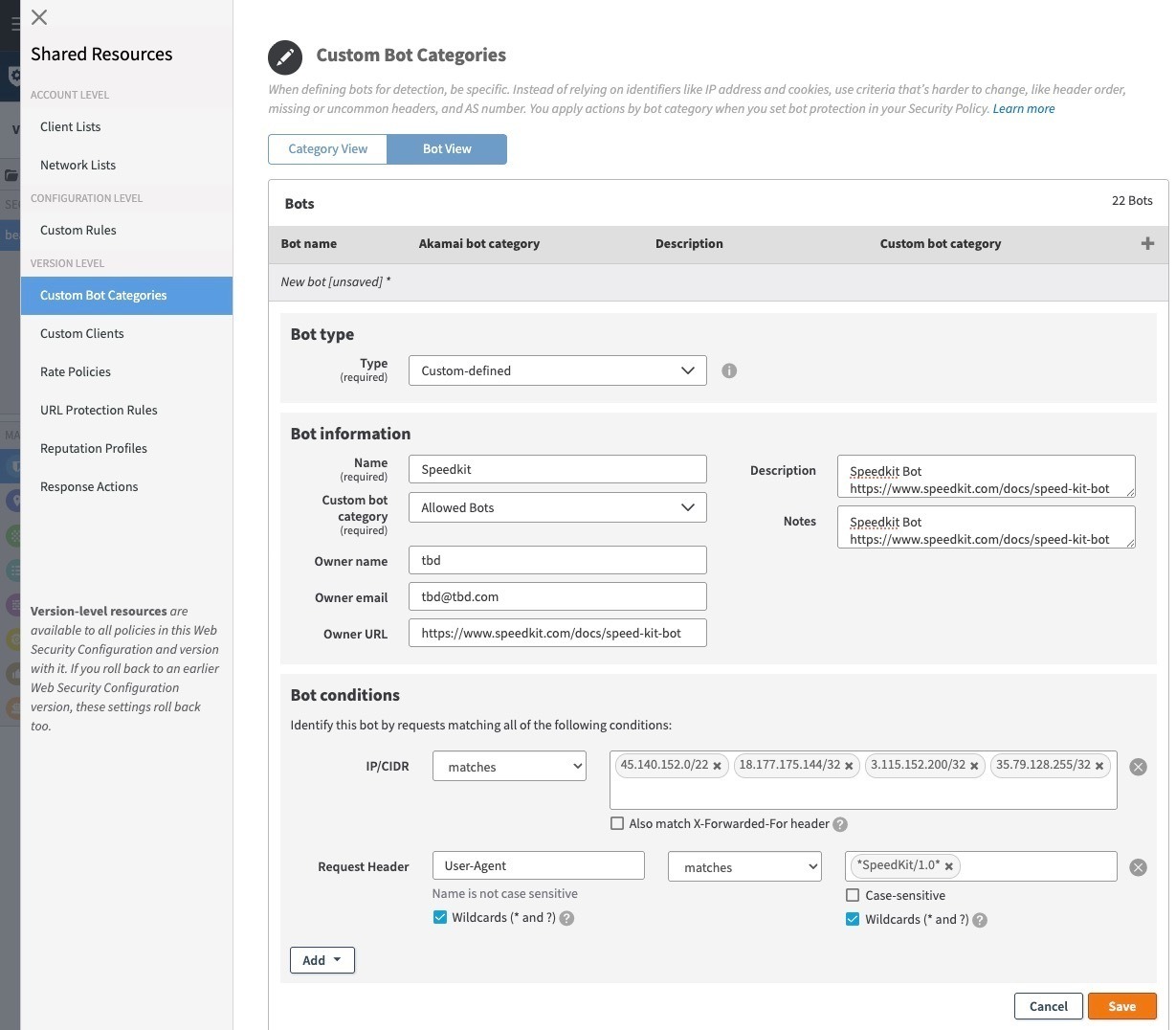Click the Description text area

coord(986,477)
